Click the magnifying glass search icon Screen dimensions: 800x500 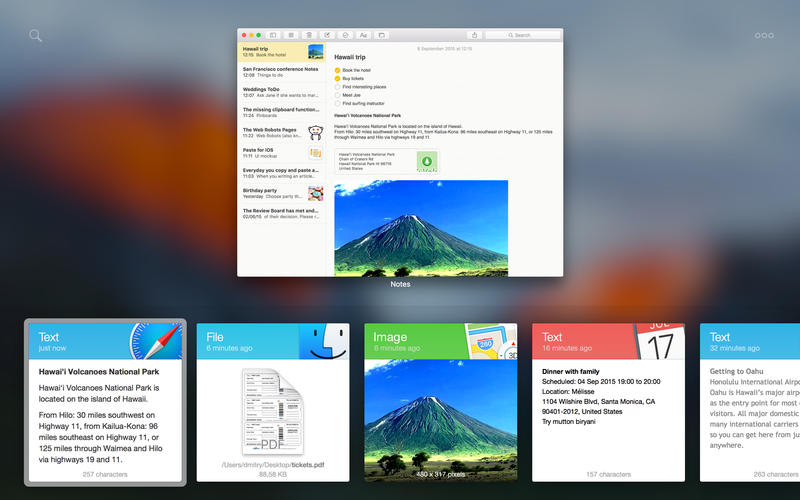pyautogui.click(x=36, y=36)
